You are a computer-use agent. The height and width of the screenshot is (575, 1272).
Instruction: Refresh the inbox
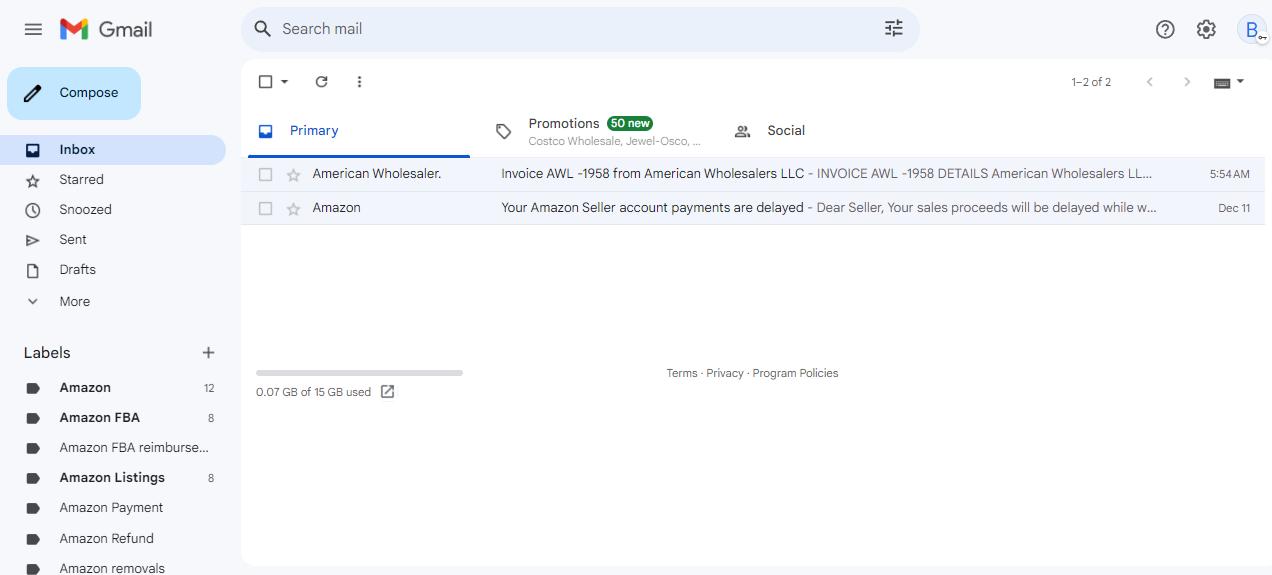click(x=321, y=82)
